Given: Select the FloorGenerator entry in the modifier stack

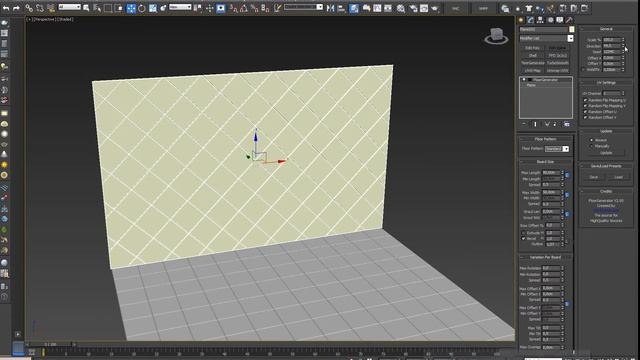Looking at the screenshot, I should 546,80.
